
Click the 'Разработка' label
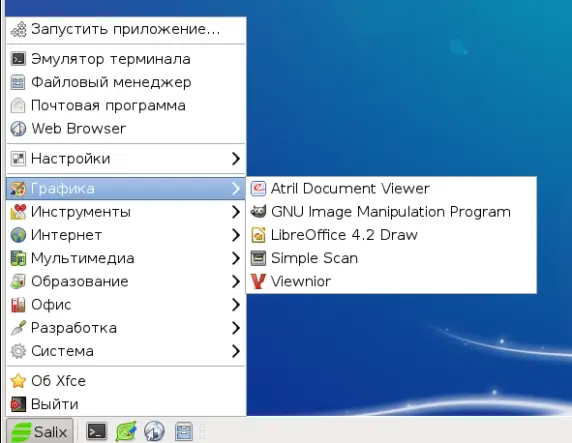point(74,328)
